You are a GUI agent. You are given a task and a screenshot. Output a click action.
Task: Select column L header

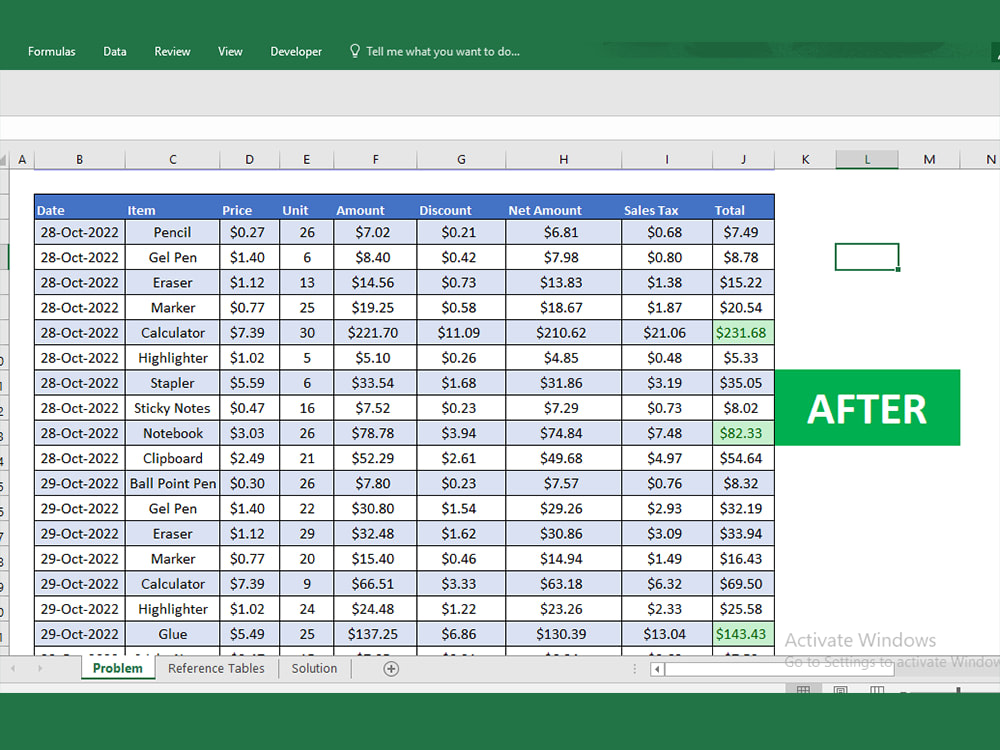pos(867,159)
